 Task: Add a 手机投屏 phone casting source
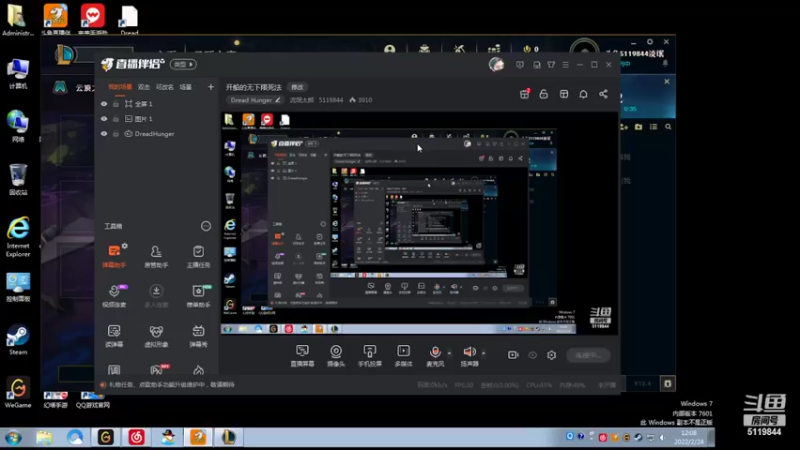[x=370, y=356]
